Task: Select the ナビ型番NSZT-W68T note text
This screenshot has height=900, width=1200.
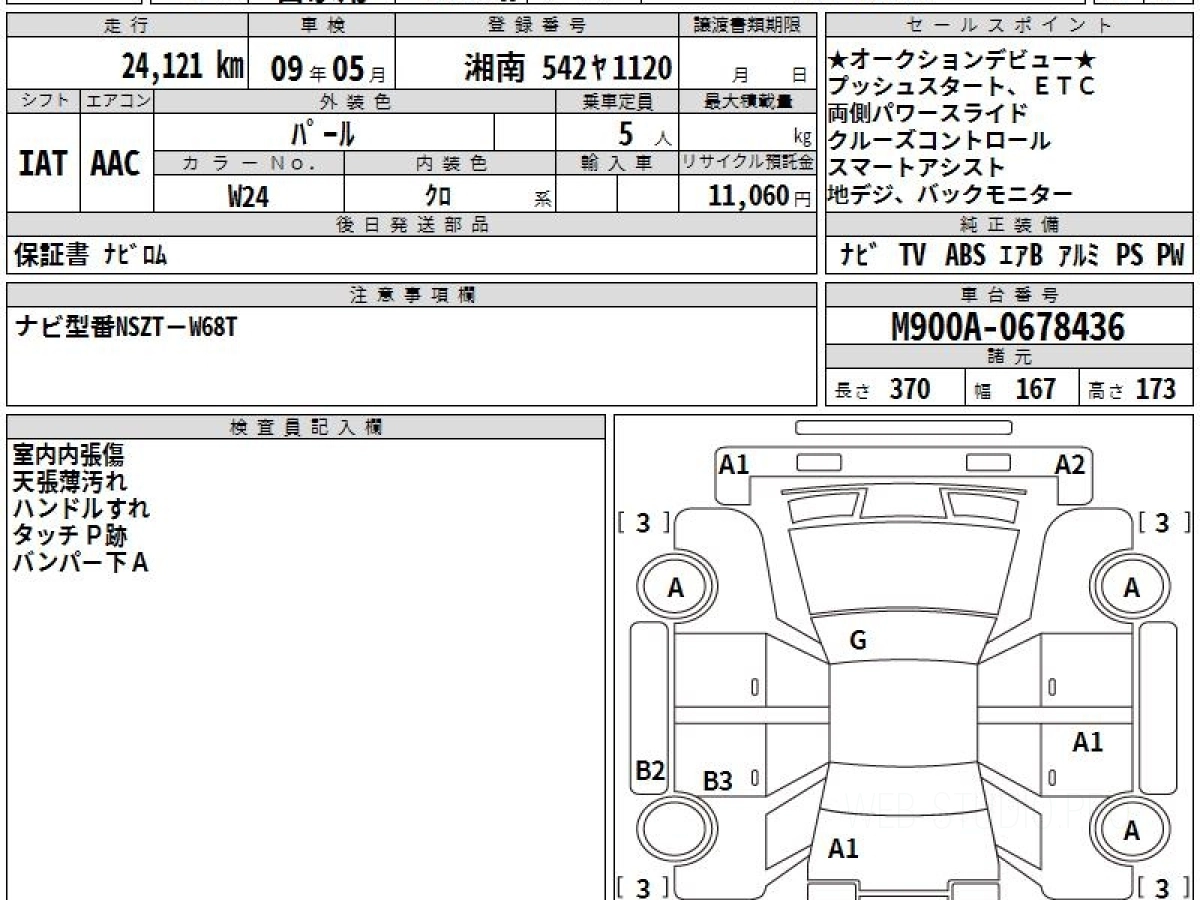Action: point(126,326)
